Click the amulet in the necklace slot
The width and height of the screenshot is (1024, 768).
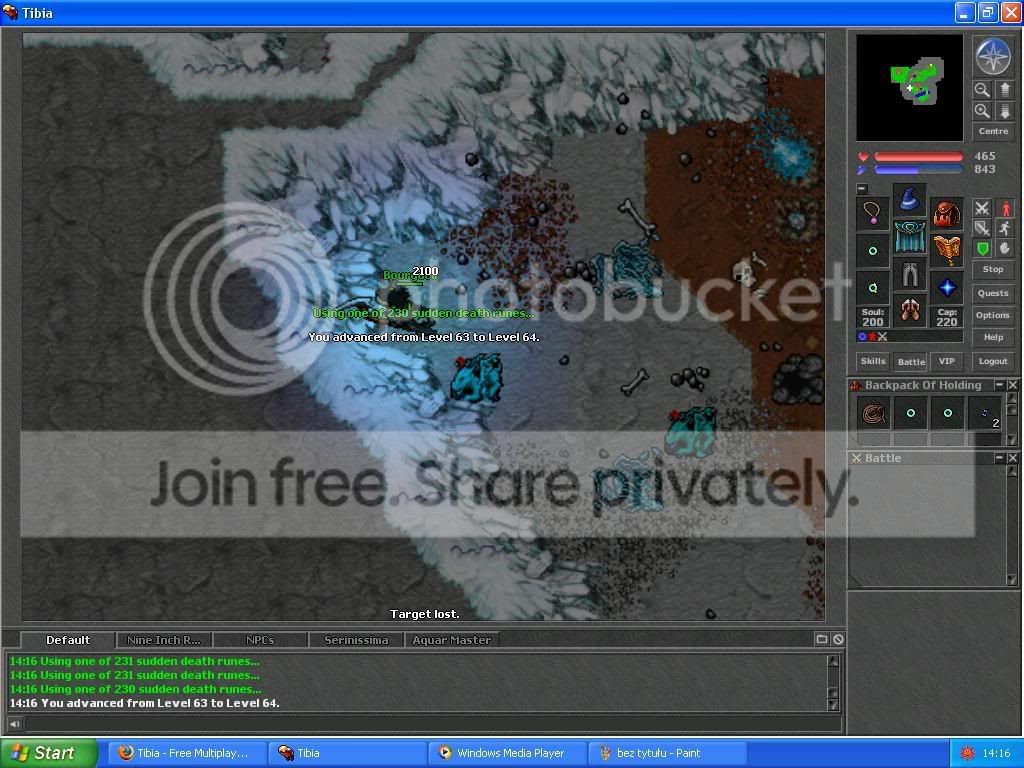click(x=872, y=214)
